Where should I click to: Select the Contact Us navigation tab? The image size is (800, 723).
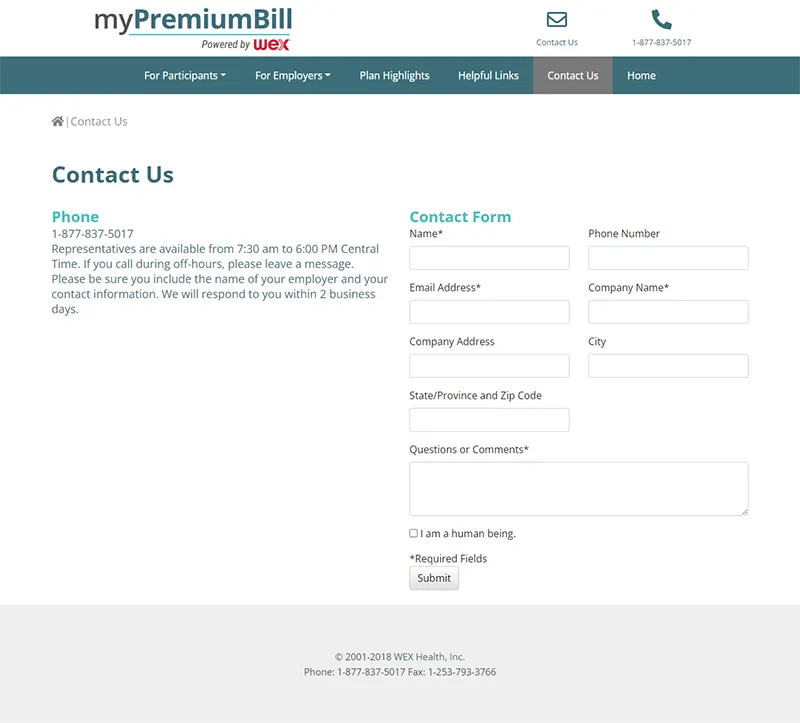(x=573, y=76)
